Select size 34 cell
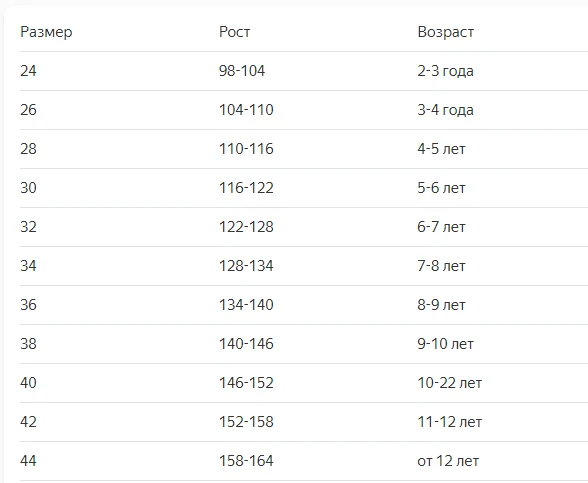588x483 pixels. coord(28,266)
